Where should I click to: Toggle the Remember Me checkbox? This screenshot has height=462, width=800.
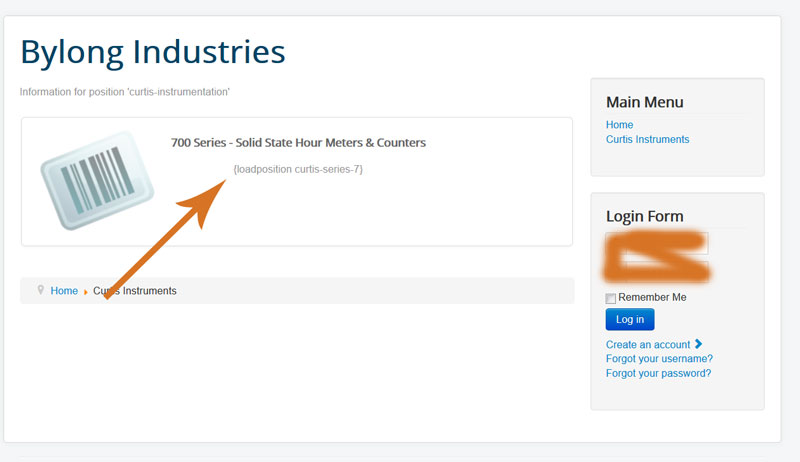[x=611, y=298]
